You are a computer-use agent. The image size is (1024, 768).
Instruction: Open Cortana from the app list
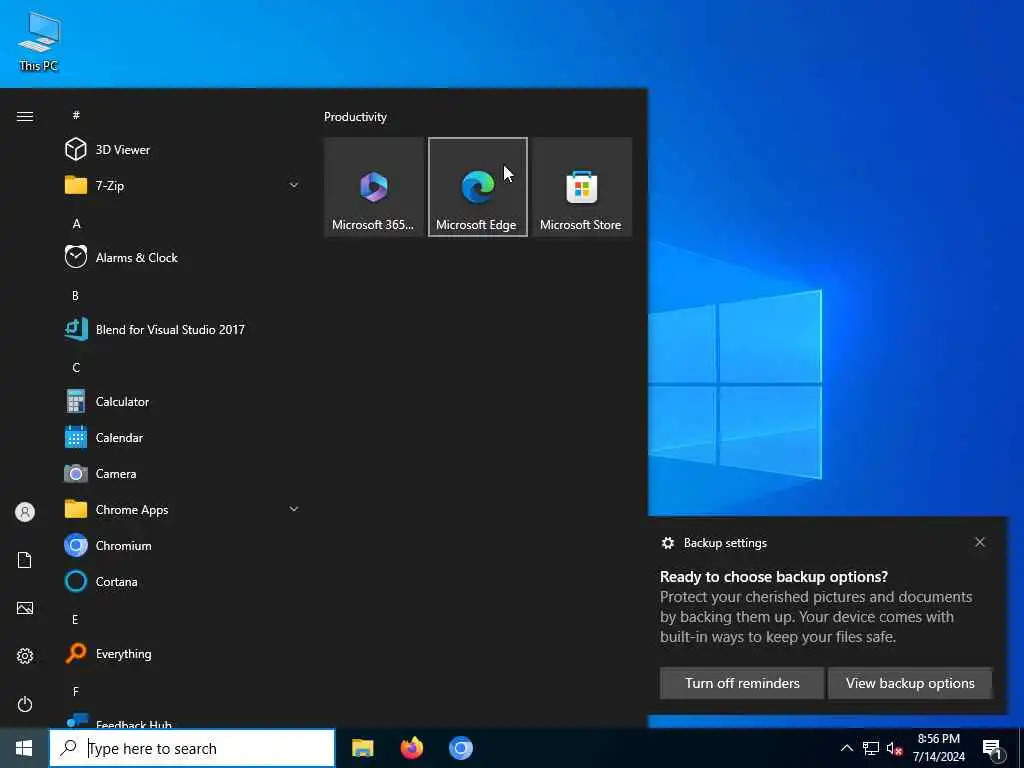click(x=182, y=581)
